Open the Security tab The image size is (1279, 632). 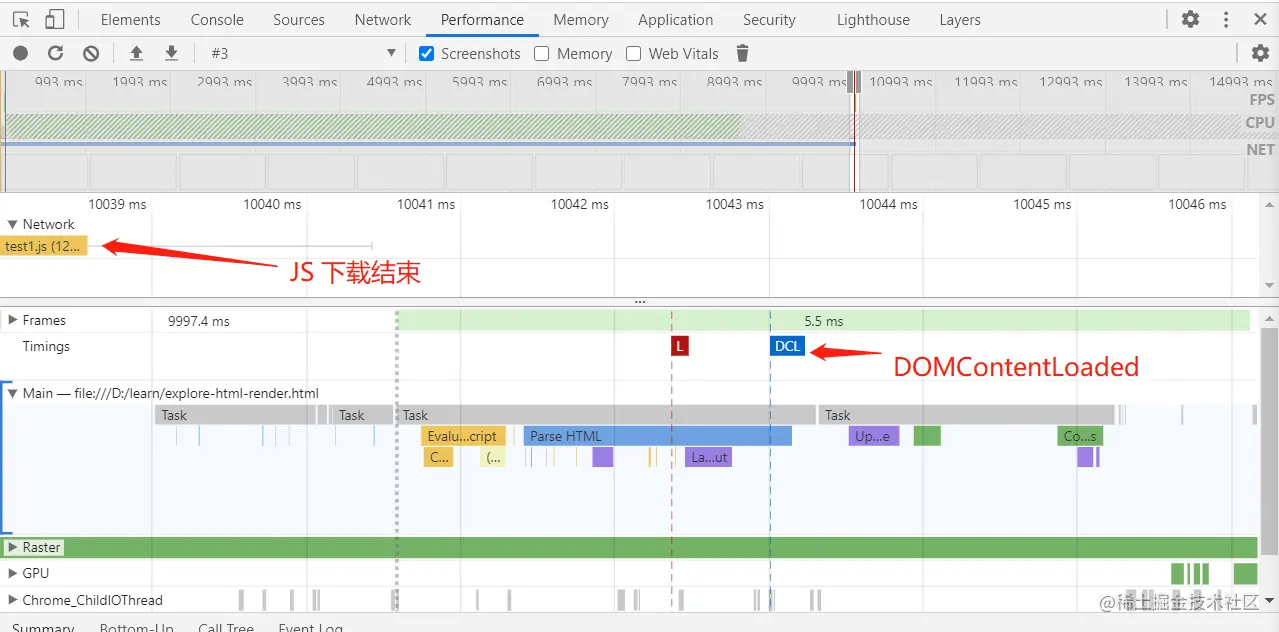click(x=769, y=19)
